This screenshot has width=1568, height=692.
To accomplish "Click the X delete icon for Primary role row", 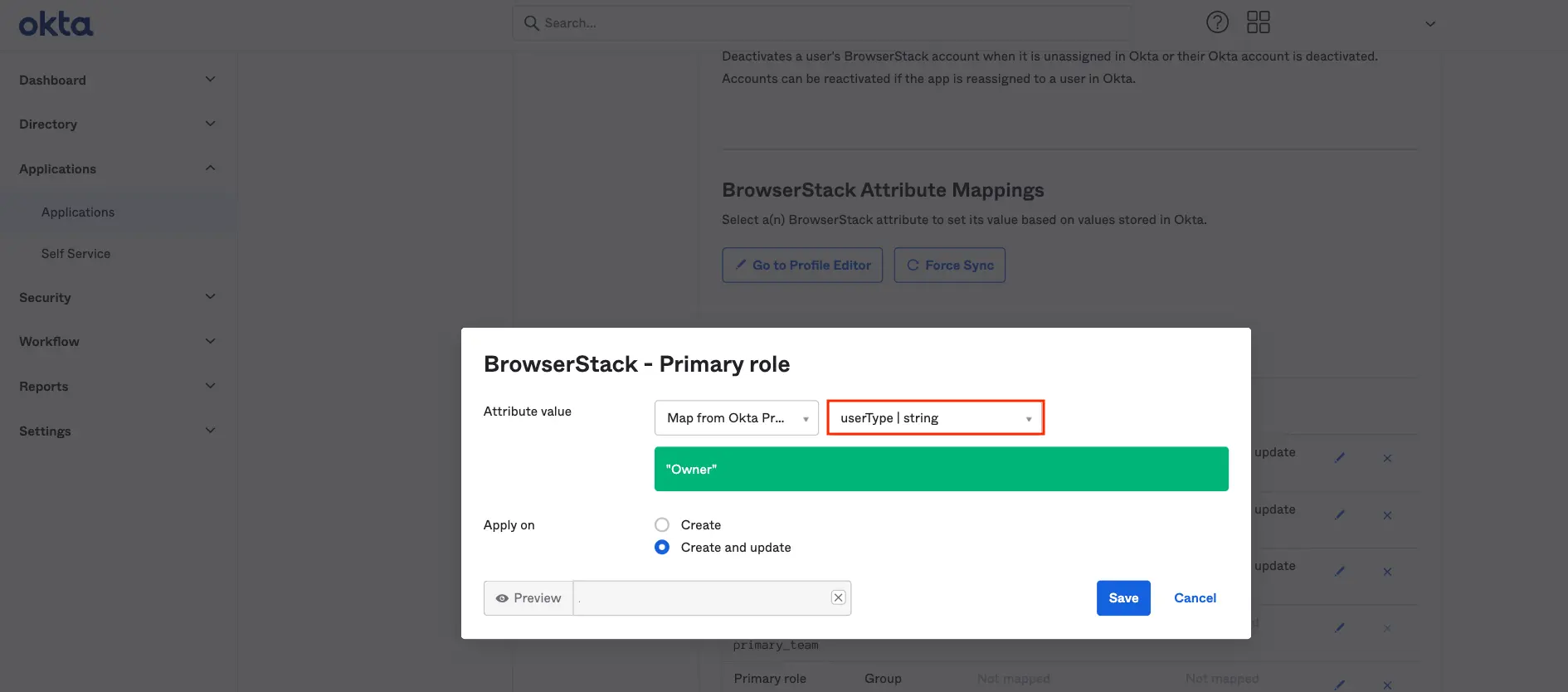I will (x=1387, y=685).
